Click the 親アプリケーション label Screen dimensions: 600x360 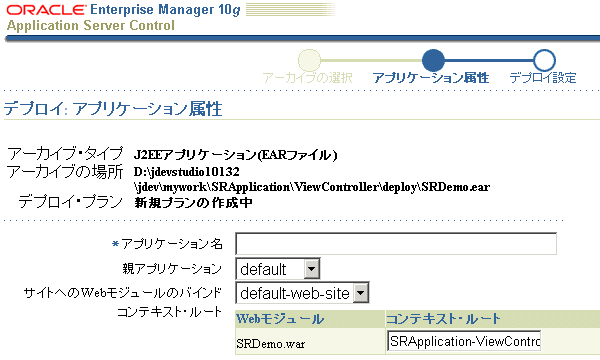(172, 269)
